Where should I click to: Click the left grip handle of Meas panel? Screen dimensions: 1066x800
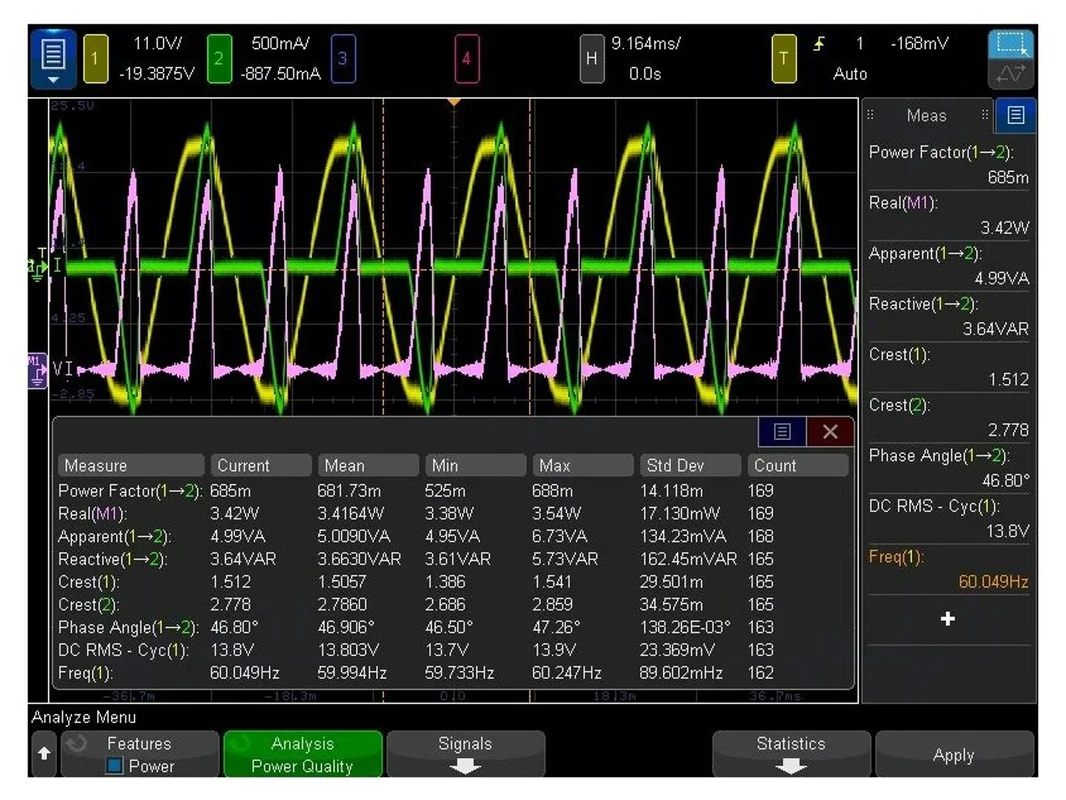click(x=870, y=115)
